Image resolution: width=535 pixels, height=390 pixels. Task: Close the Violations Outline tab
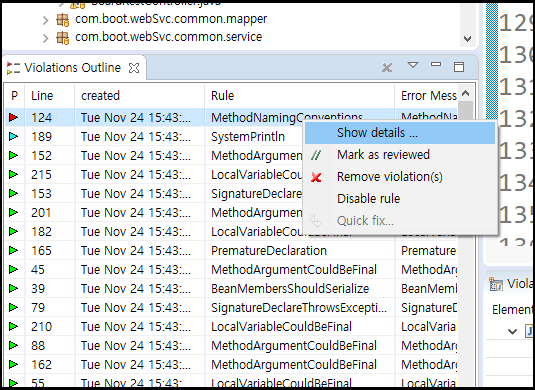pos(134,68)
